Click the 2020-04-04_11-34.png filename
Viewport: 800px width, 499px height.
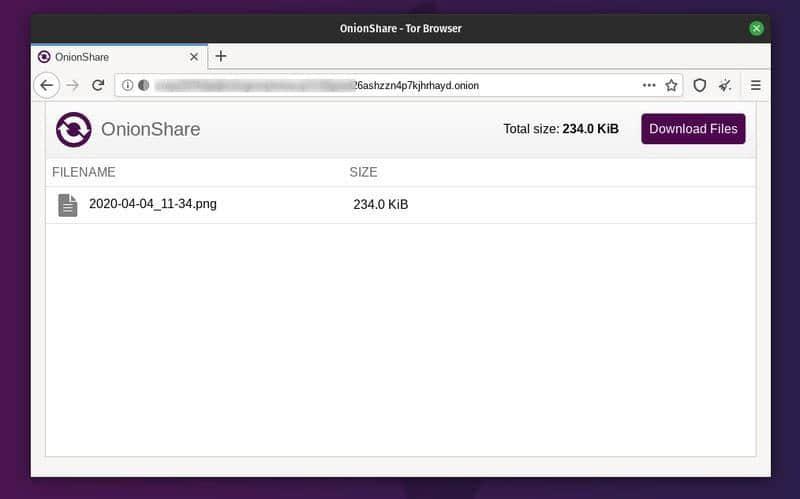153,204
